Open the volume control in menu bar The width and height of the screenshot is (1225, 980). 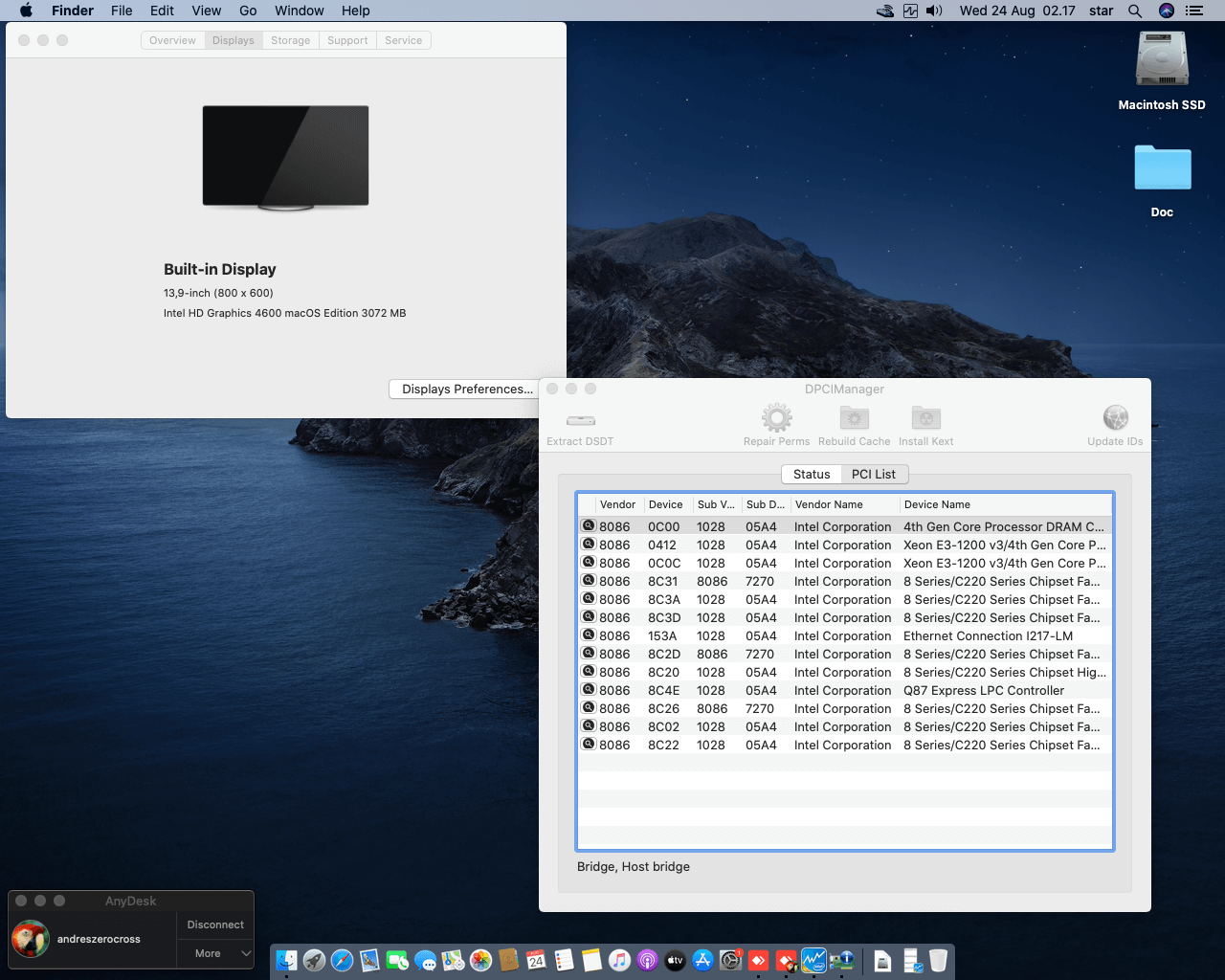[x=935, y=11]
